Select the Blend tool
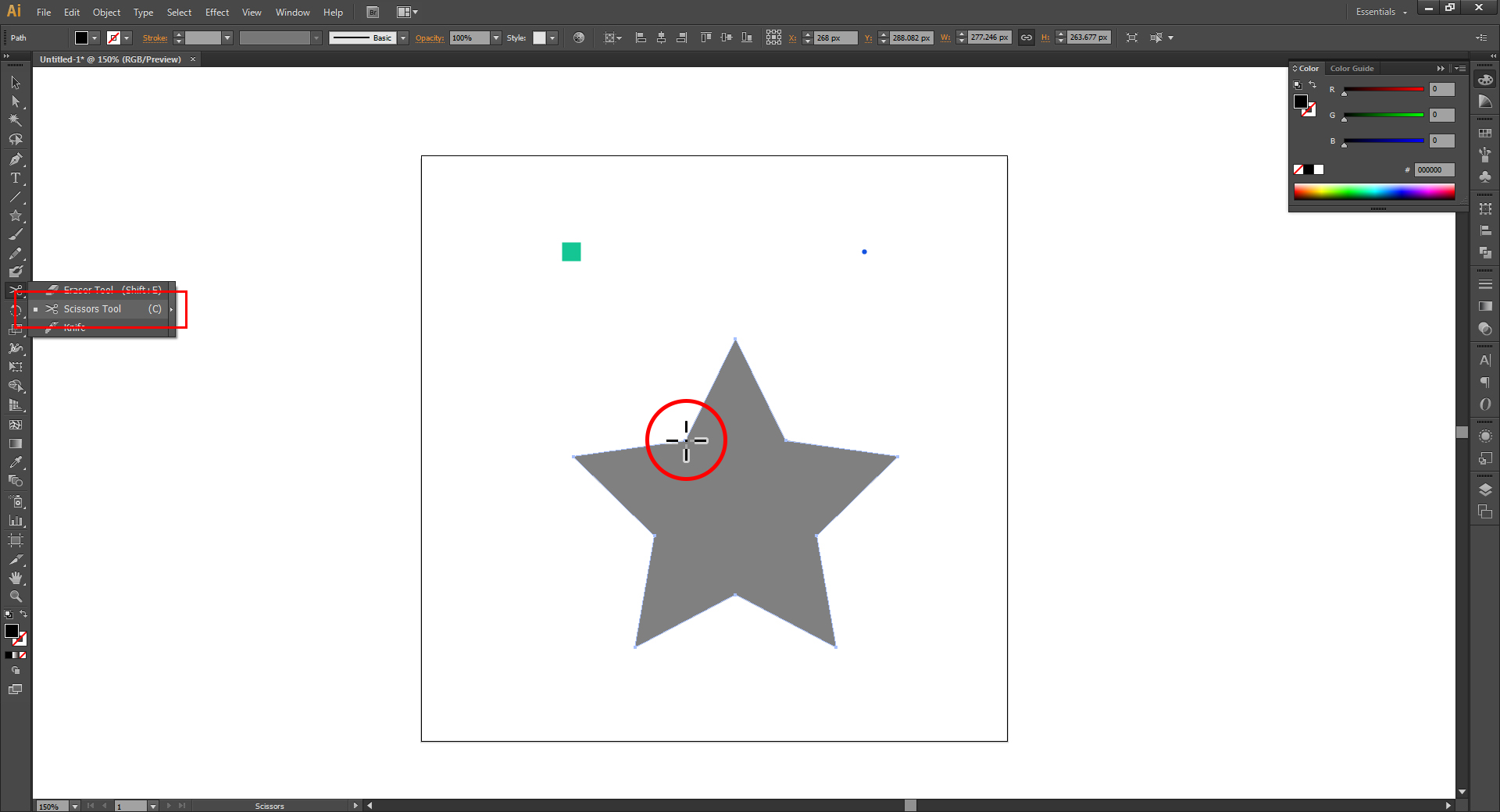 click(16, 481)
